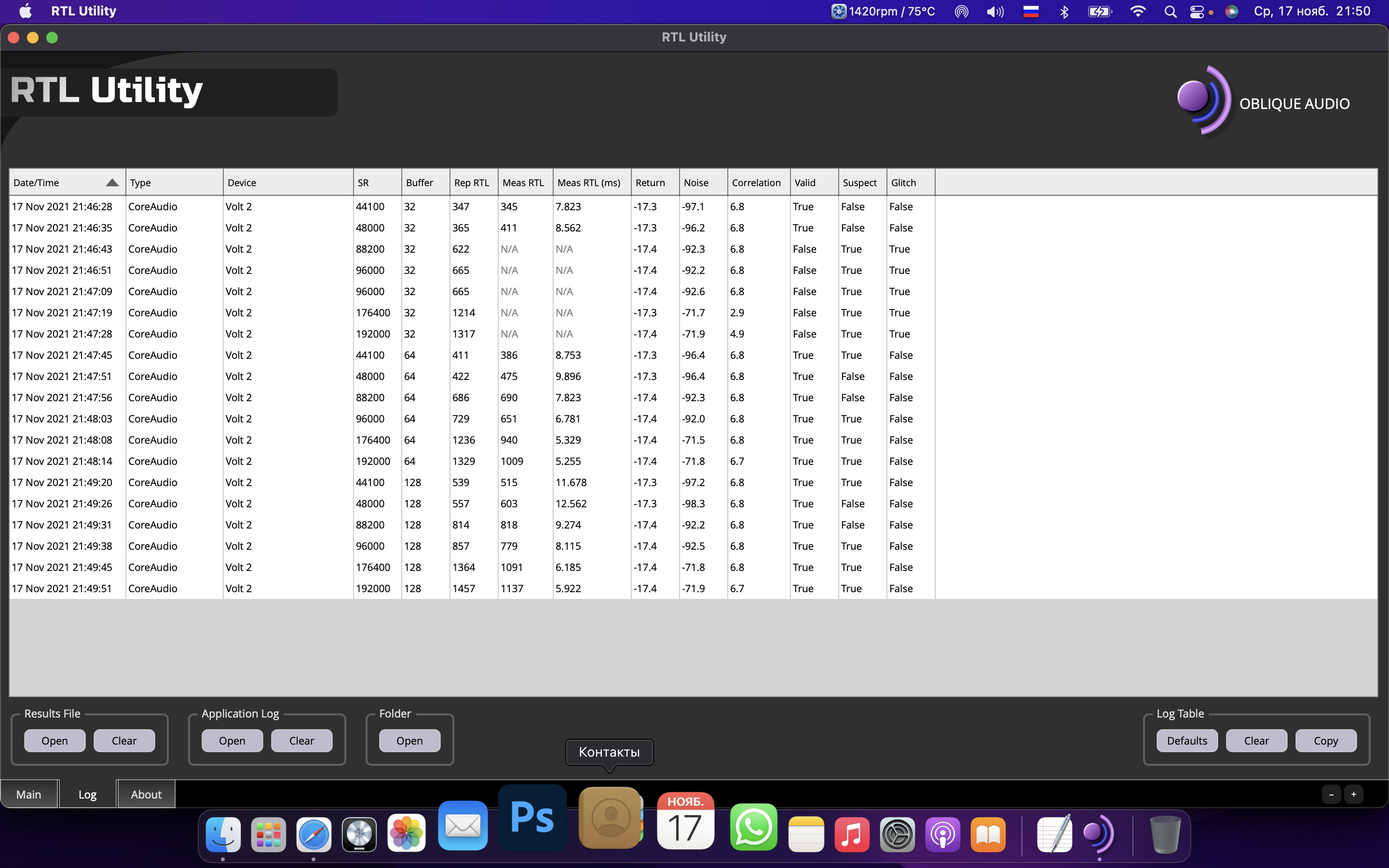This screenshot has width=1389, height=868.
Task: Toggle Date/Time sort order arrow
Action: 112,183
